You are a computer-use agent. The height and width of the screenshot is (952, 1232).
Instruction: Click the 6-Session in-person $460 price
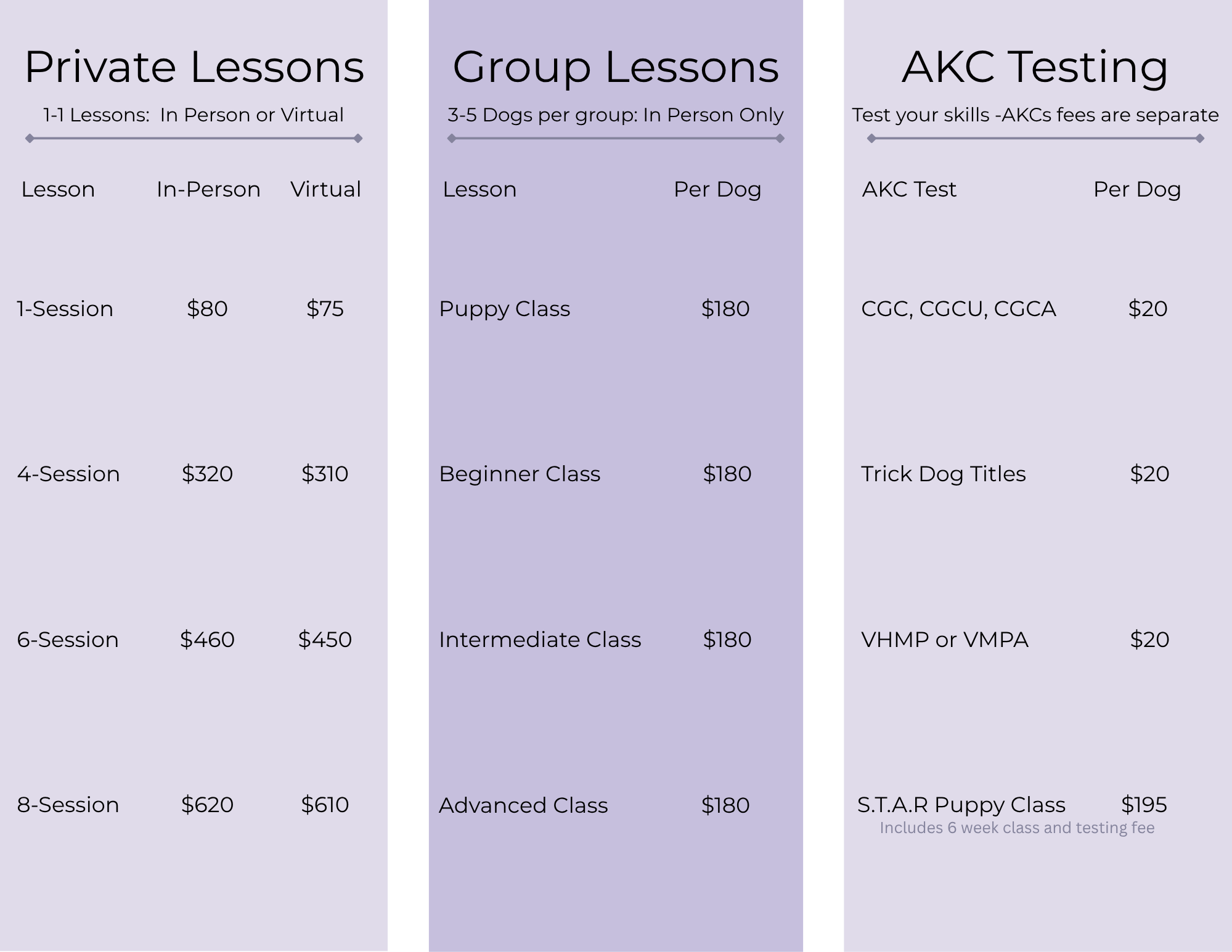[207, 640]
